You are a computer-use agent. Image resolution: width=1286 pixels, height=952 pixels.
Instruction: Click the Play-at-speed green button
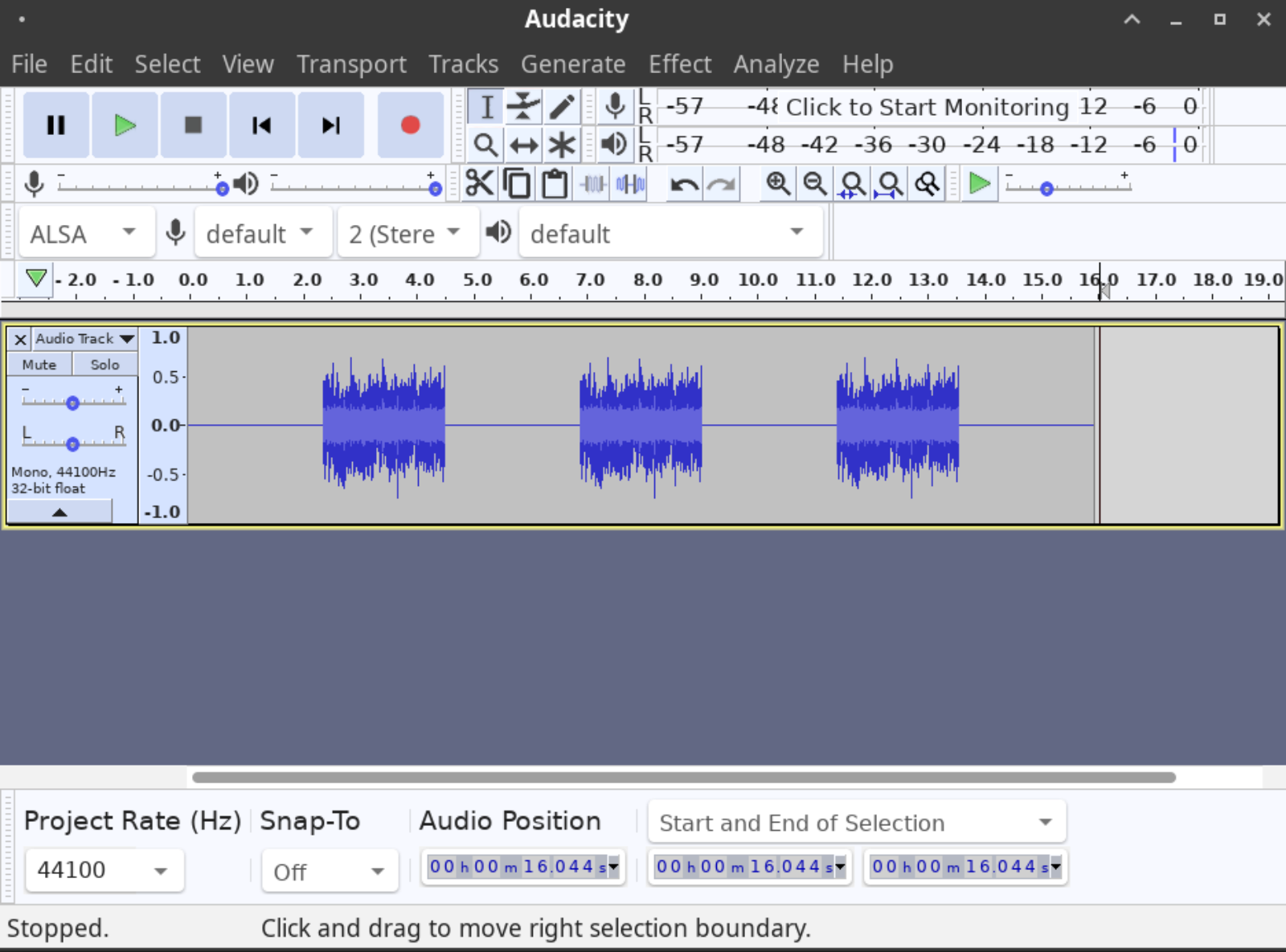(980, 184)
